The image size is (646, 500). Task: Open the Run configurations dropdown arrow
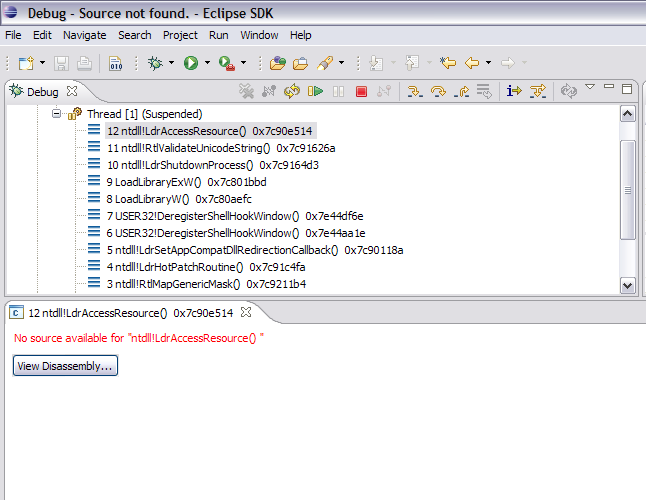tap(207, 63)
